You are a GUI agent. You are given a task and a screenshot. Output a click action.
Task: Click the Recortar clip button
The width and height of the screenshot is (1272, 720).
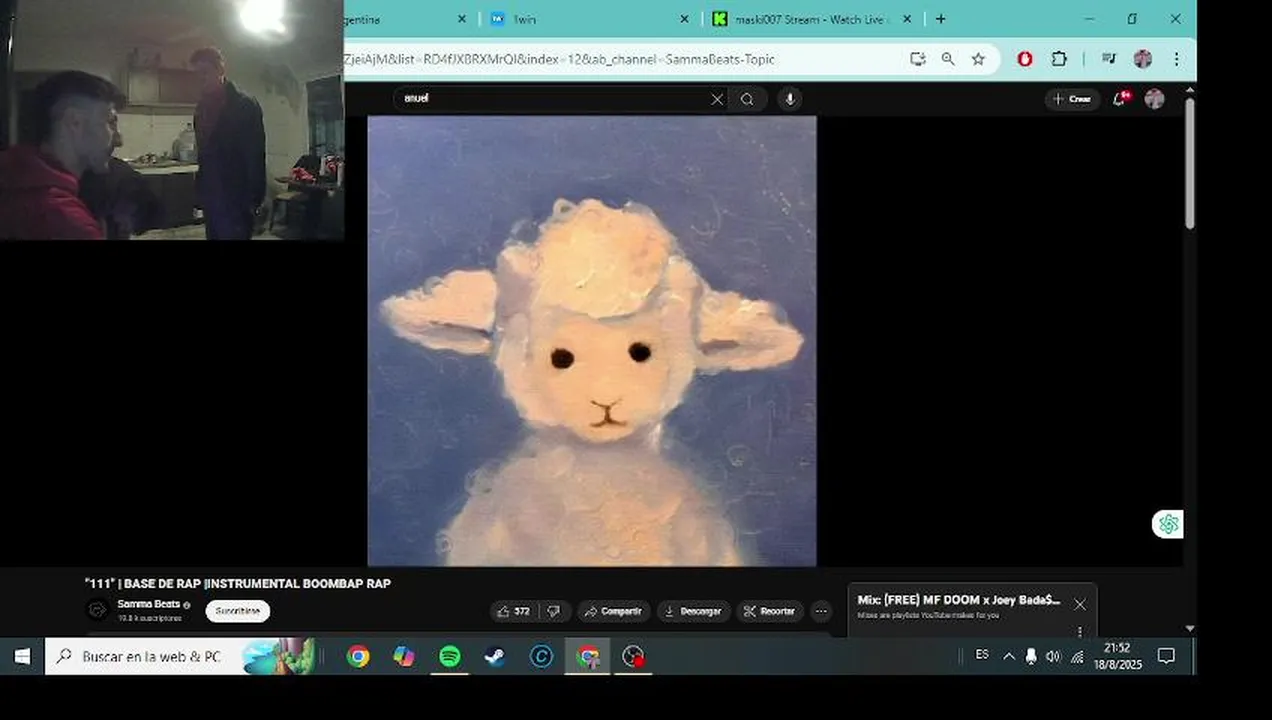(770, 611)
